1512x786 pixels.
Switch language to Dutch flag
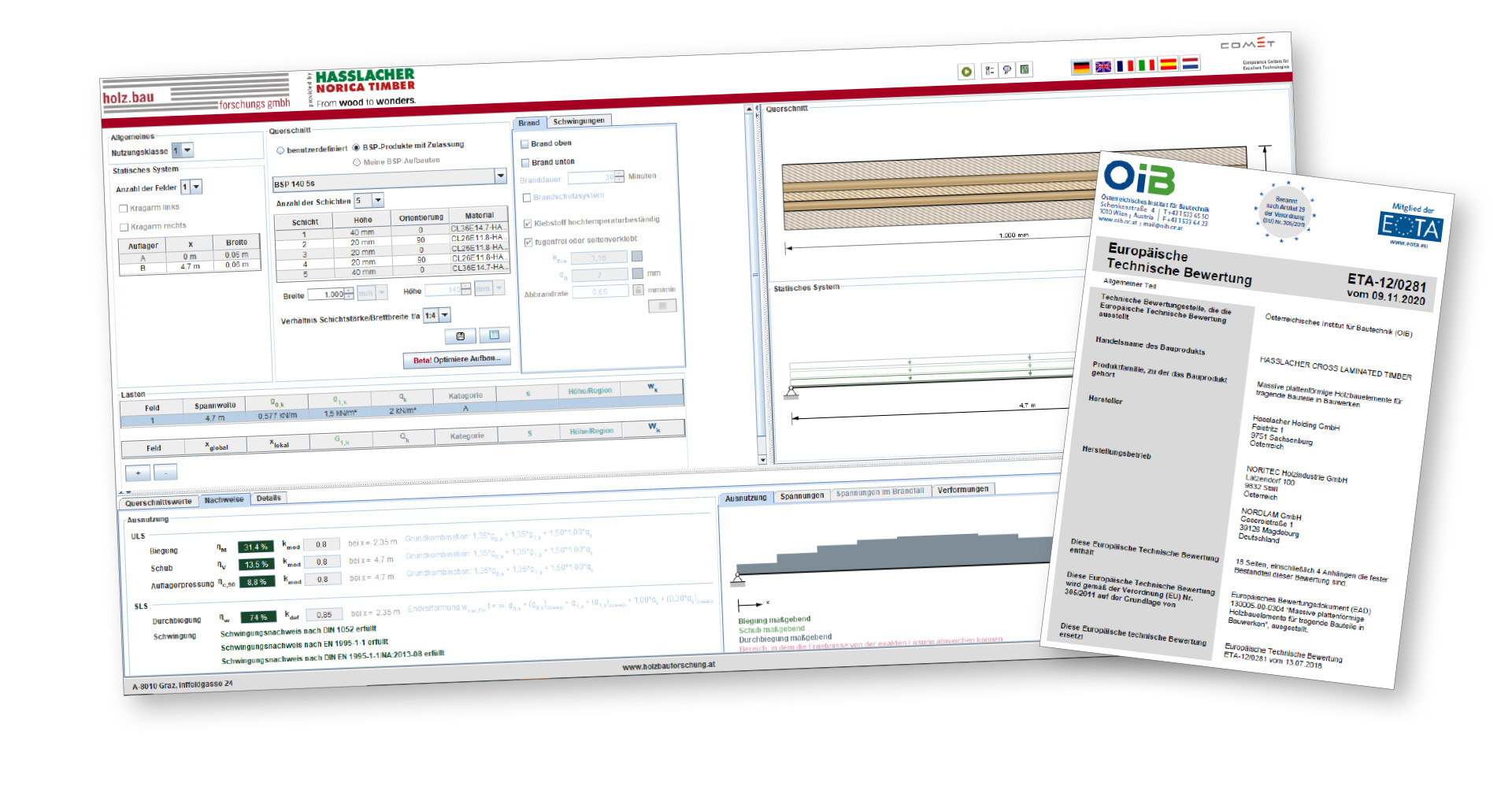coord(1190,63)
